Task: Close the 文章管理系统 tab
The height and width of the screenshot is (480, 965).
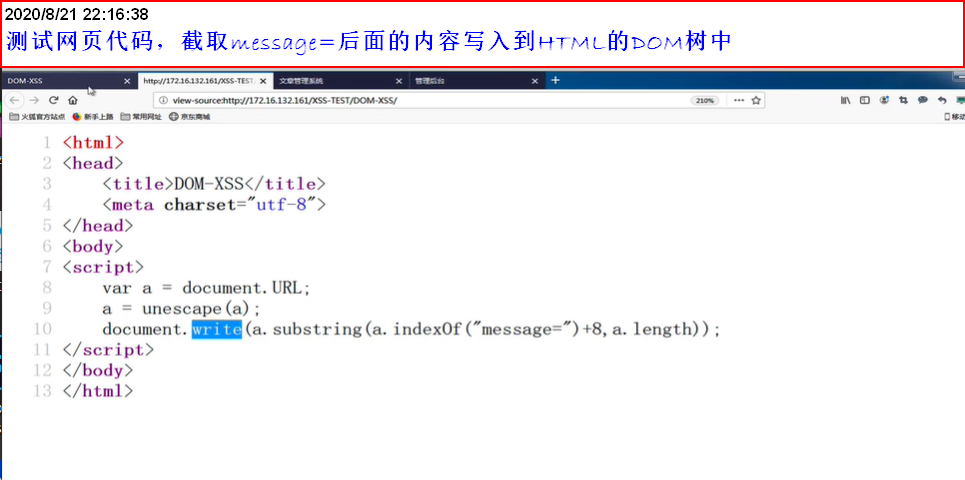Action: [399, 81]
